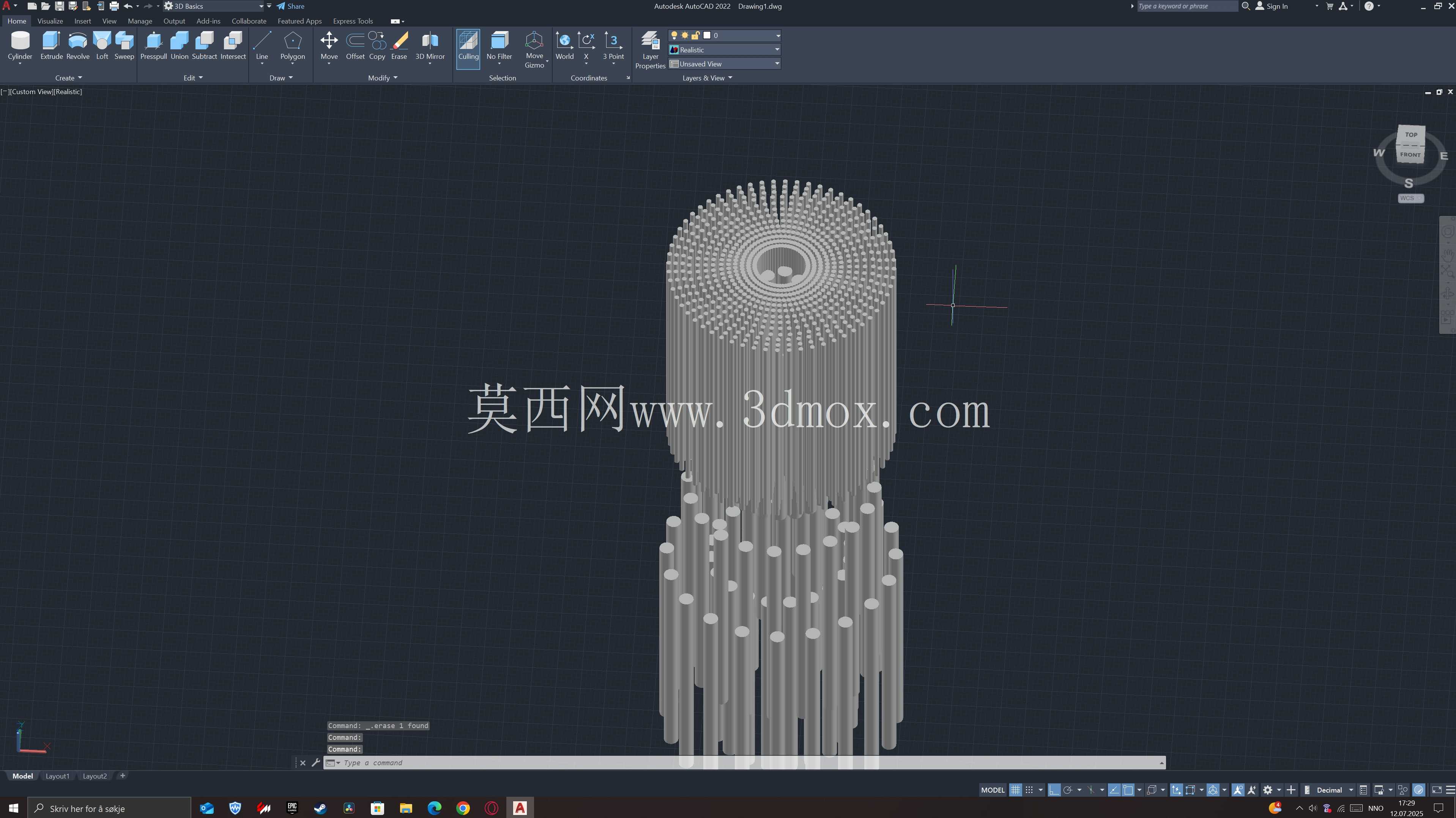
Task: Open the layer 0 dropdown
Action: click(778, 36)
